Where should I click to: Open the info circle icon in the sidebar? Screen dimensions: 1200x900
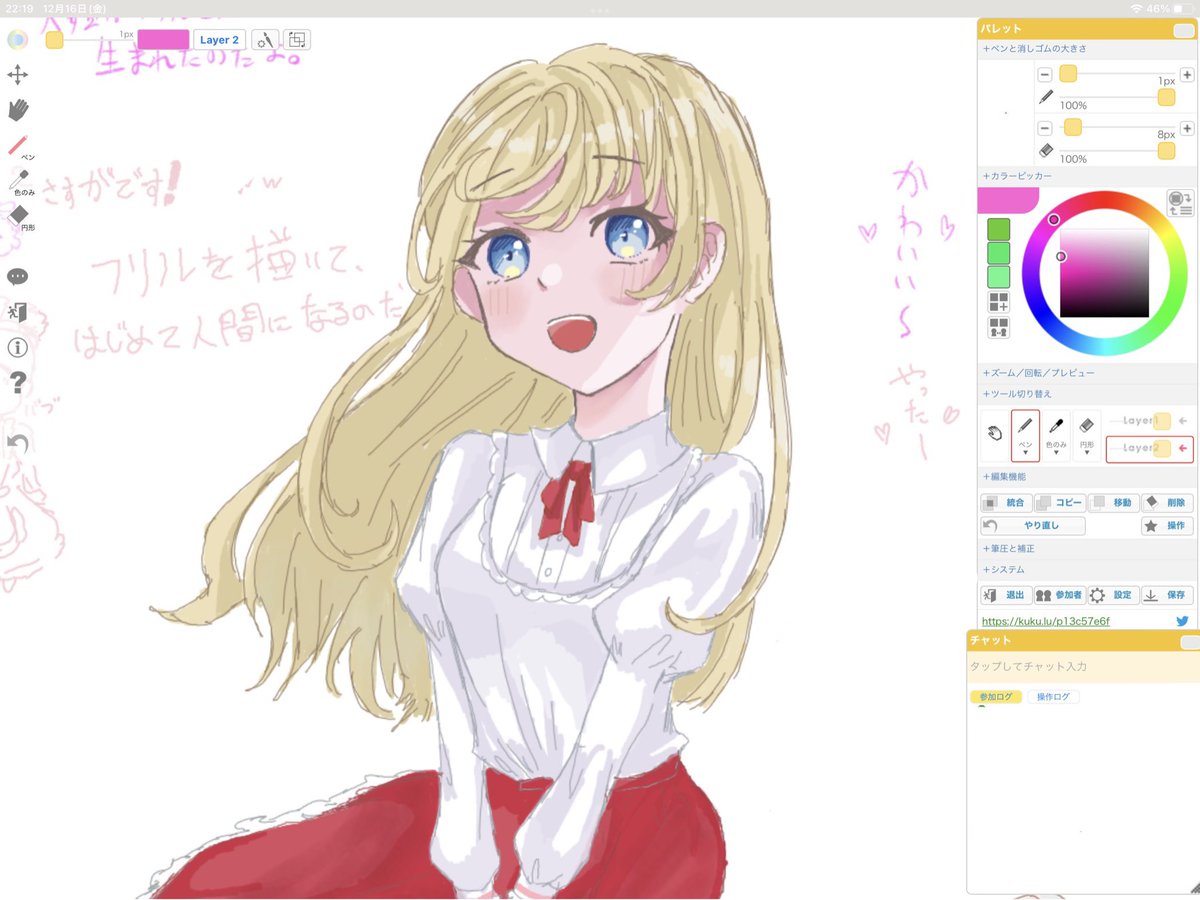point(17,347)
